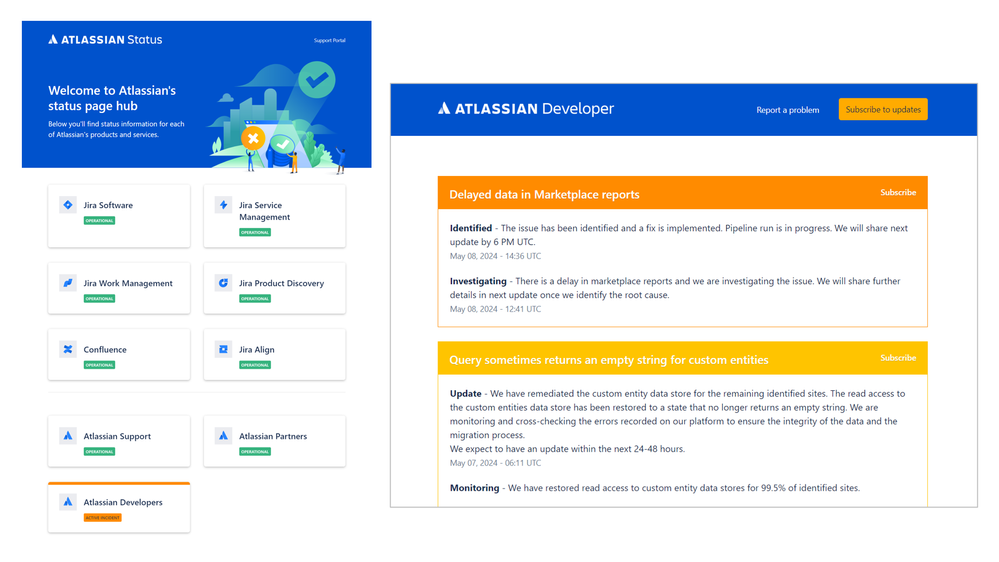Viewport: 999px width, 562px height.
Task: Click the Atlassian Support icon
Action: click(x=68, y=435)
